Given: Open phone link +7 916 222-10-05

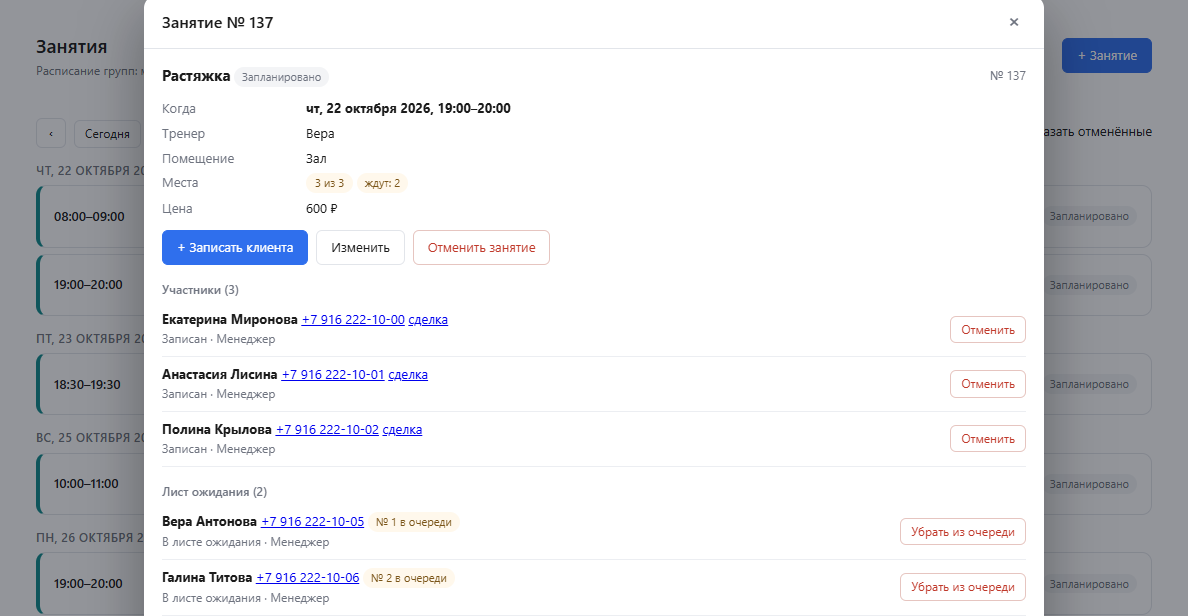Looking at the screenshot, I should (313, 522).
